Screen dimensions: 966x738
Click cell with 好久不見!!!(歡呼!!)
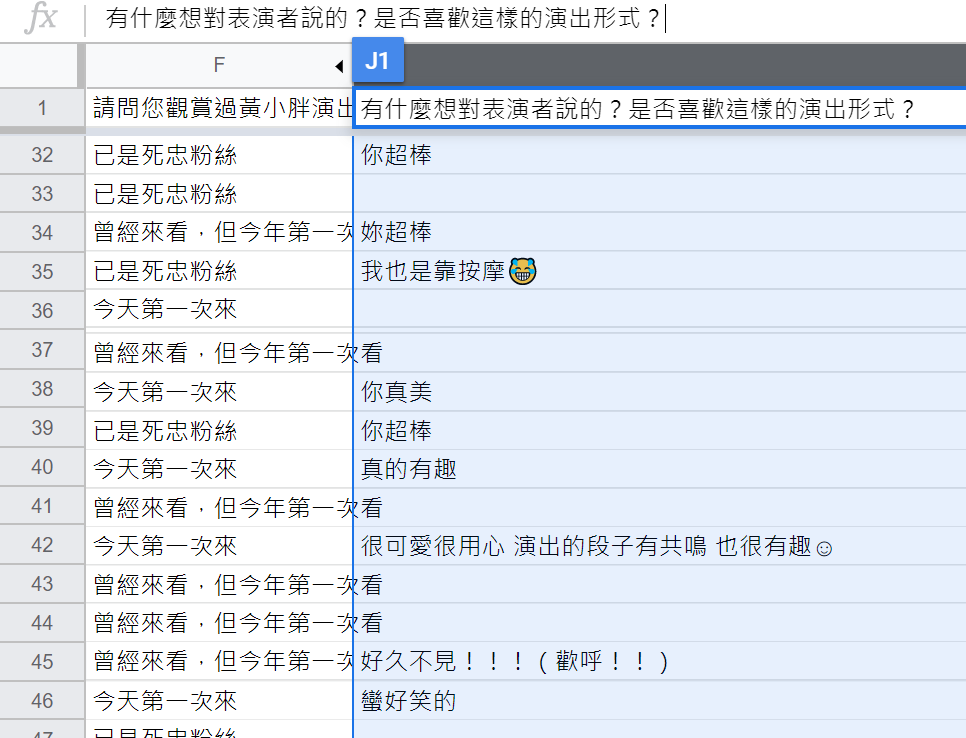(x=513, y=662)
